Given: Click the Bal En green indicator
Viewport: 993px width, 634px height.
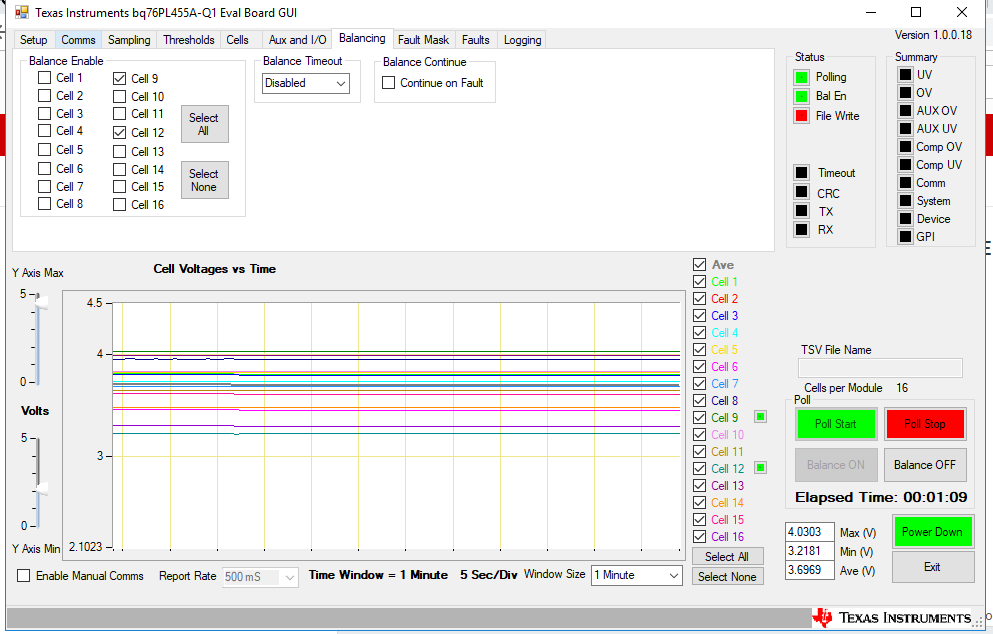Looking at the screenshot, I should (x=801, y=96).
